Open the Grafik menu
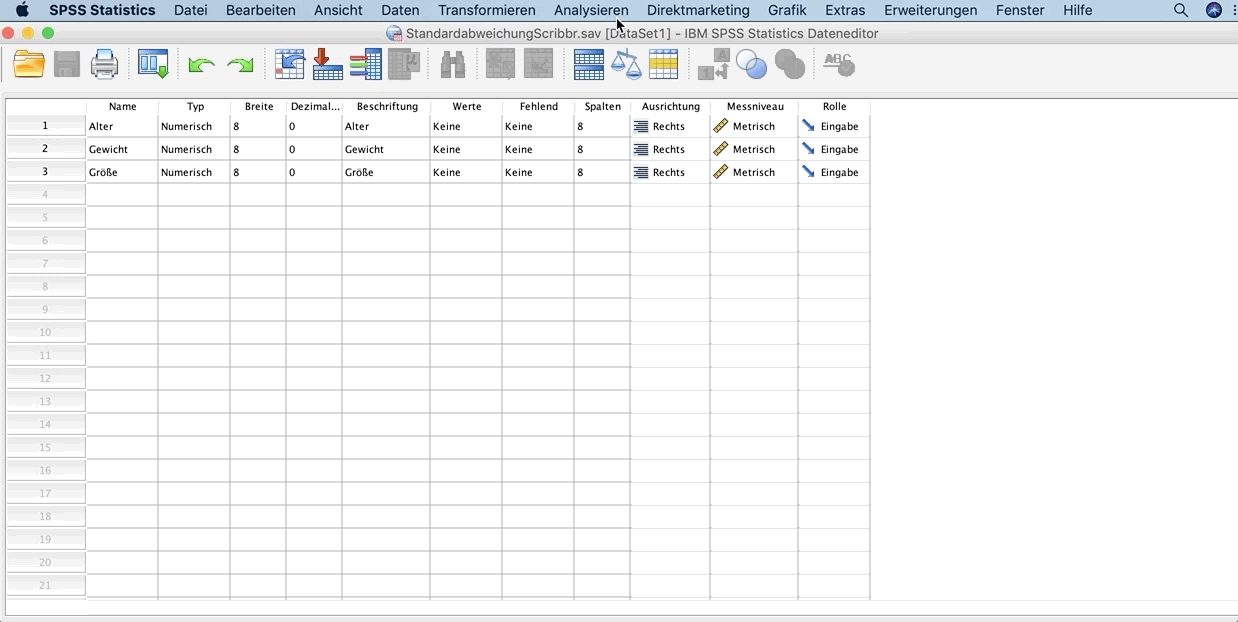1238x622 pixels. tap(787, 10)
